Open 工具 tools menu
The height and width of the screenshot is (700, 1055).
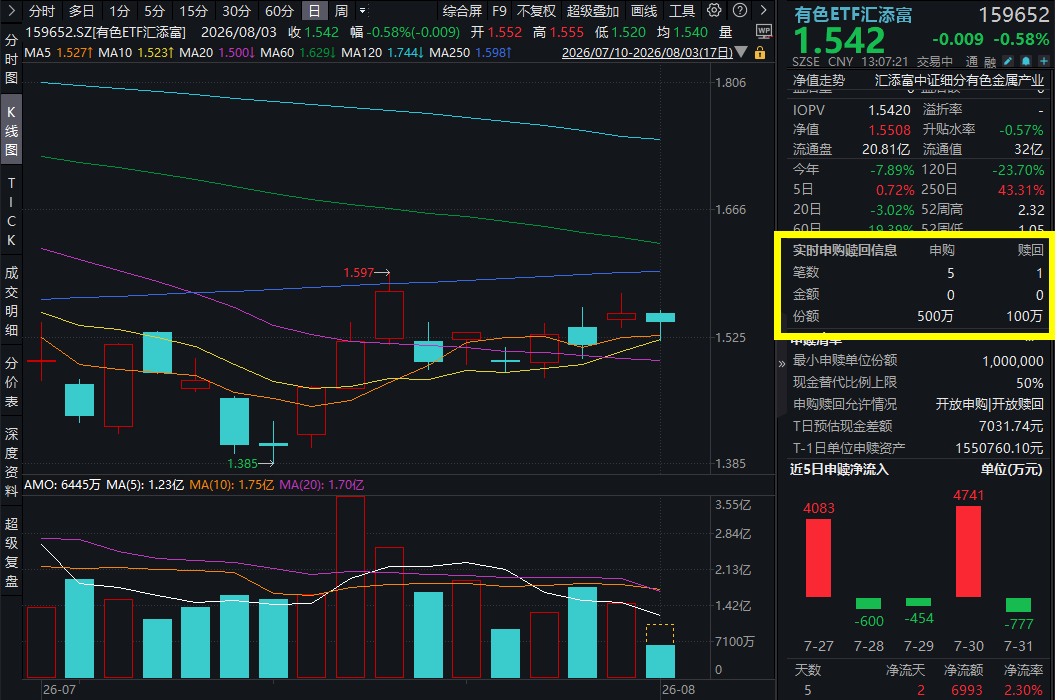[682, 11]
